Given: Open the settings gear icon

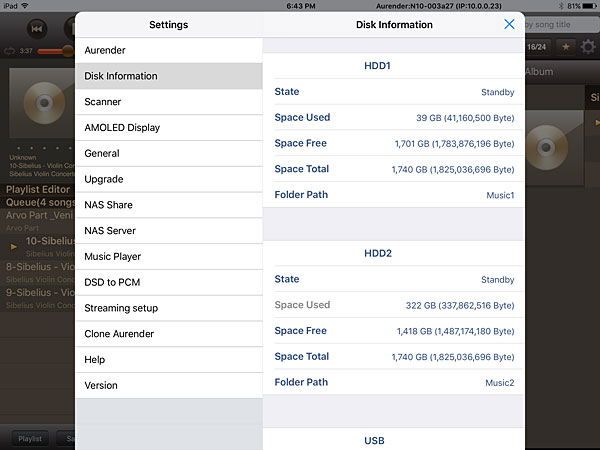Looking at the screenshot, I should (x=588, y=47).
